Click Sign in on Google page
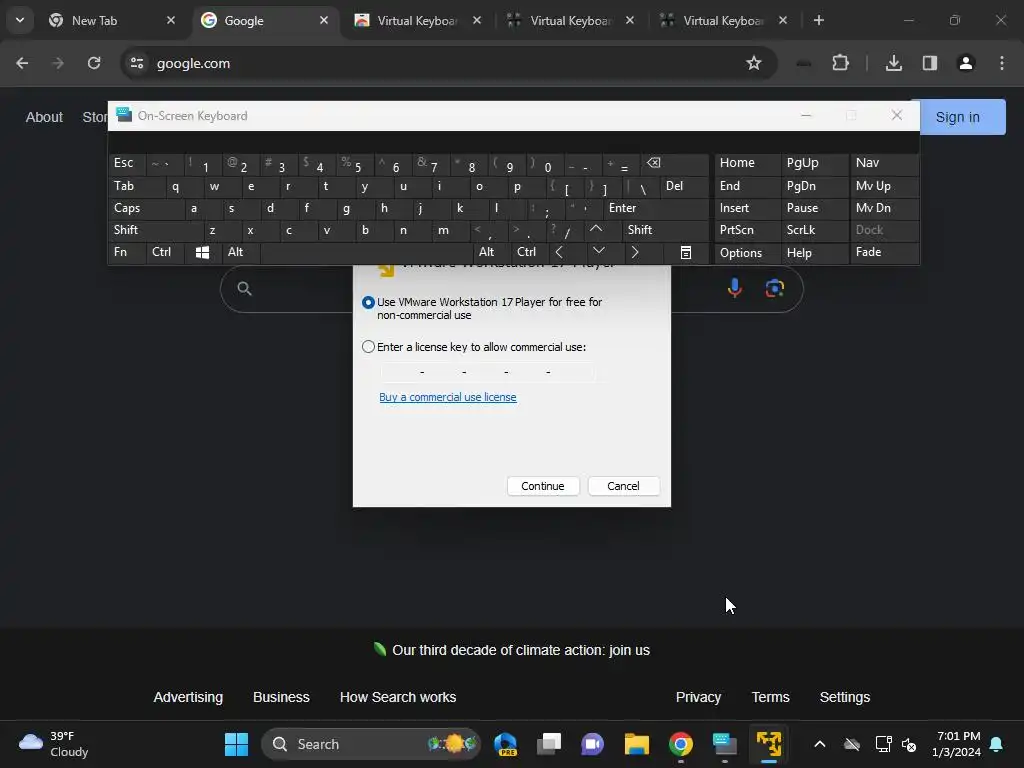Viewport: 1024px width, 768px height. click(957, 118)
